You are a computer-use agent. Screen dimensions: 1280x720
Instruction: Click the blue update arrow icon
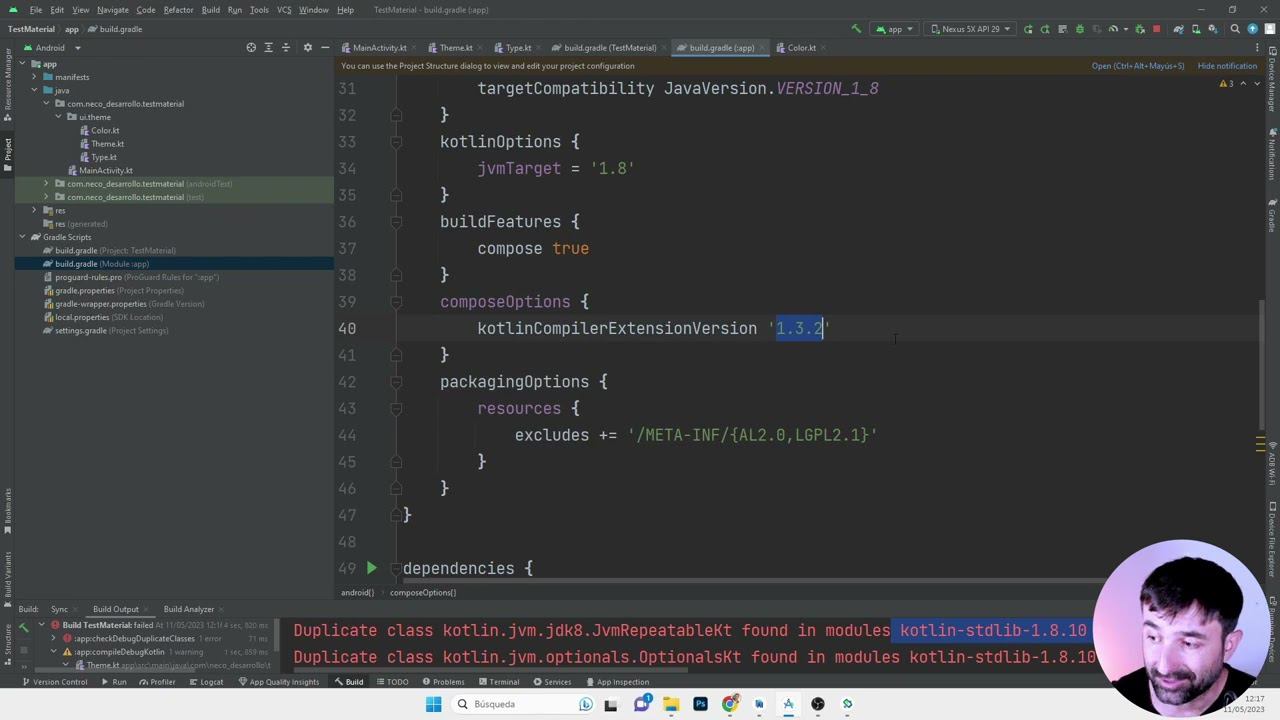[x=1252, y=29]
